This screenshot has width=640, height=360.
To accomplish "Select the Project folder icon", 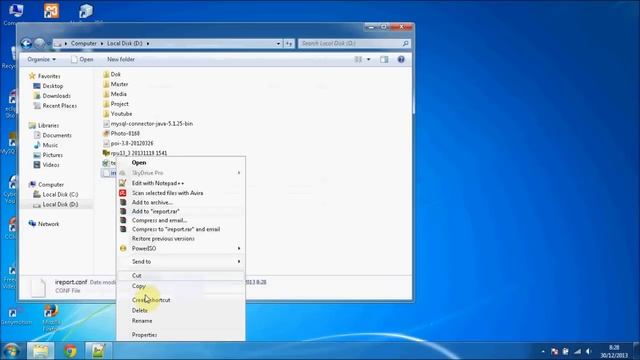I will [x=106, y=104].
